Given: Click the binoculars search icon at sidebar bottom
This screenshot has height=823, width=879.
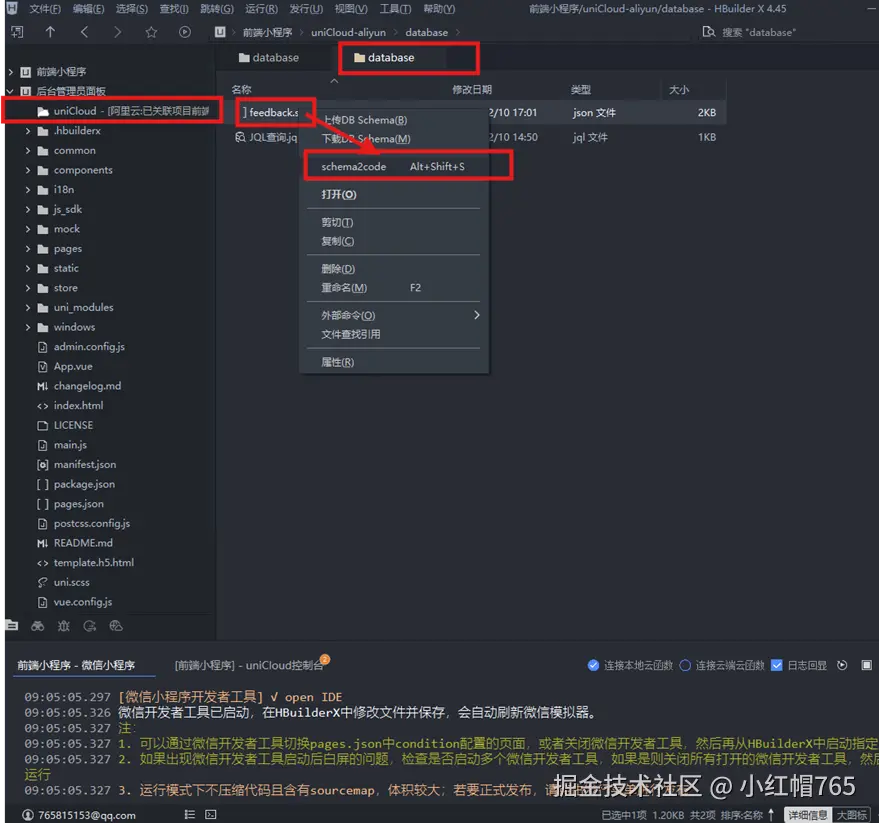Looking at the screenshot, I should [38, 626].
